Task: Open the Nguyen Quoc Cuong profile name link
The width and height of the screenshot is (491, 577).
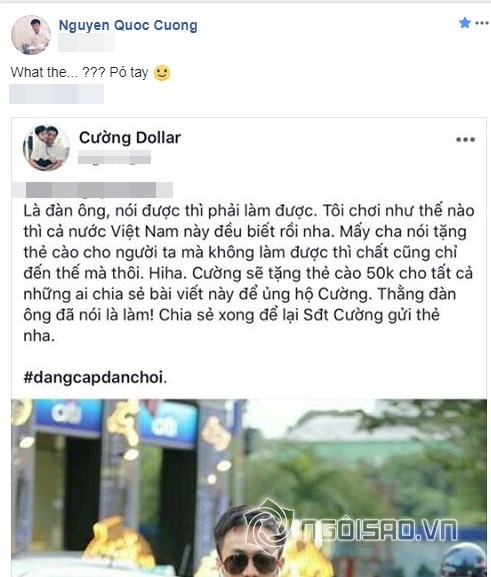Action: point(128,25)
